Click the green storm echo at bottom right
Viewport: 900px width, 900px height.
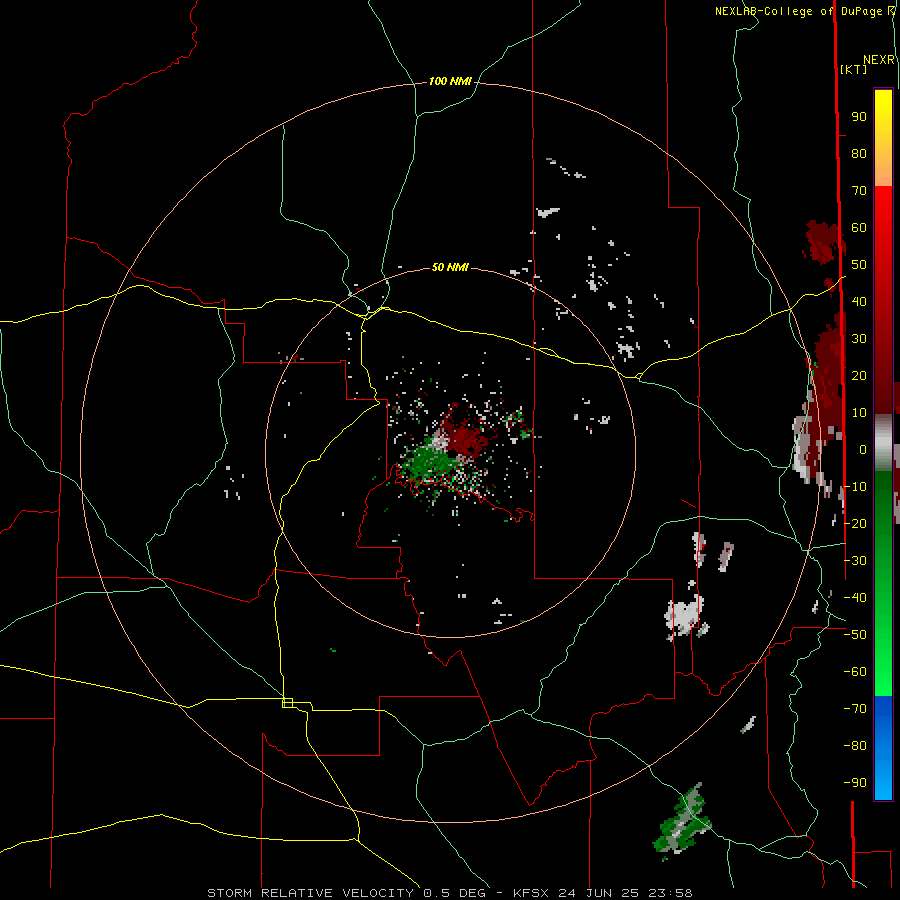[x=682, y=821]
